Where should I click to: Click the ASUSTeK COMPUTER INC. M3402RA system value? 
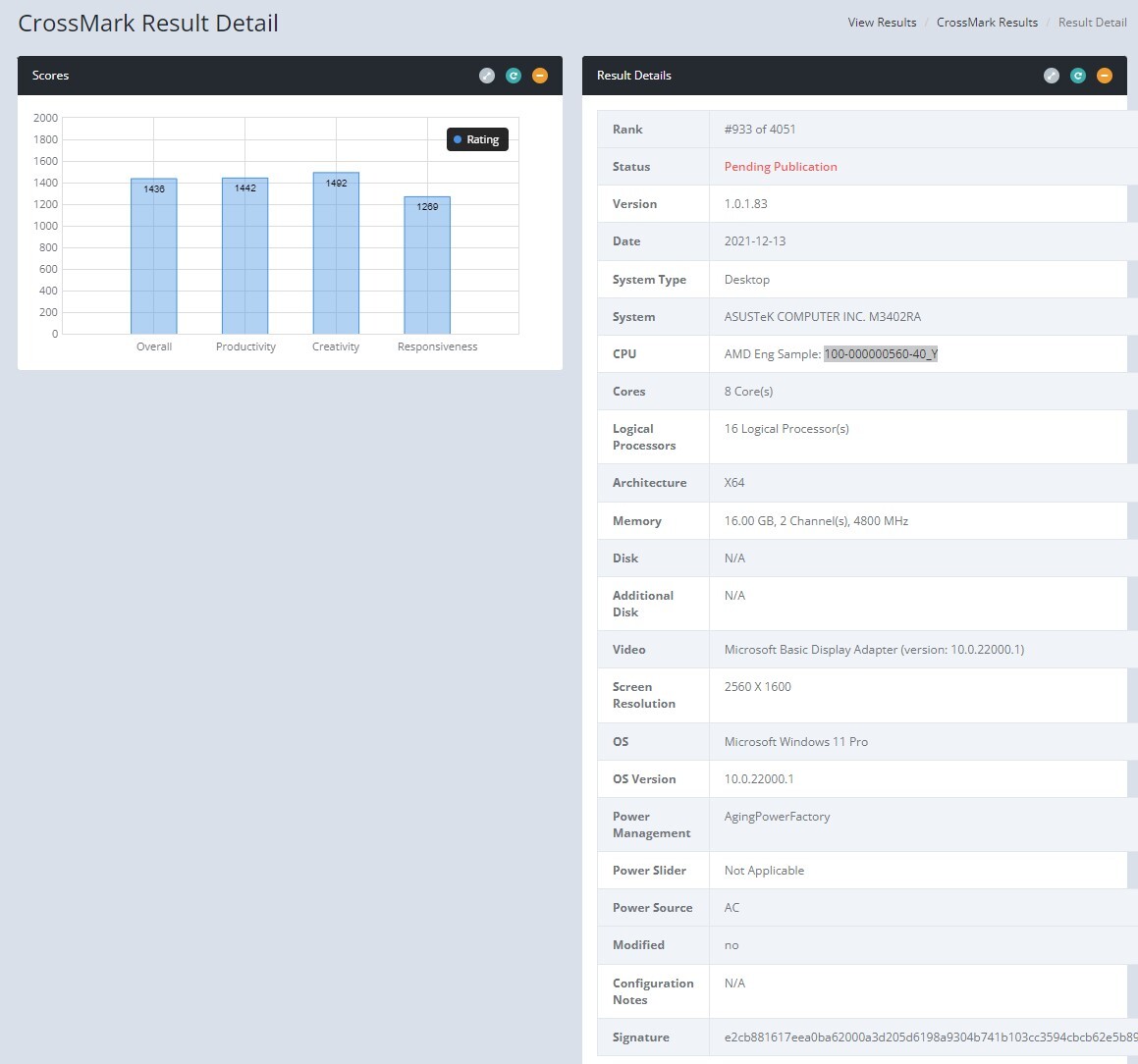click(822, 317)
